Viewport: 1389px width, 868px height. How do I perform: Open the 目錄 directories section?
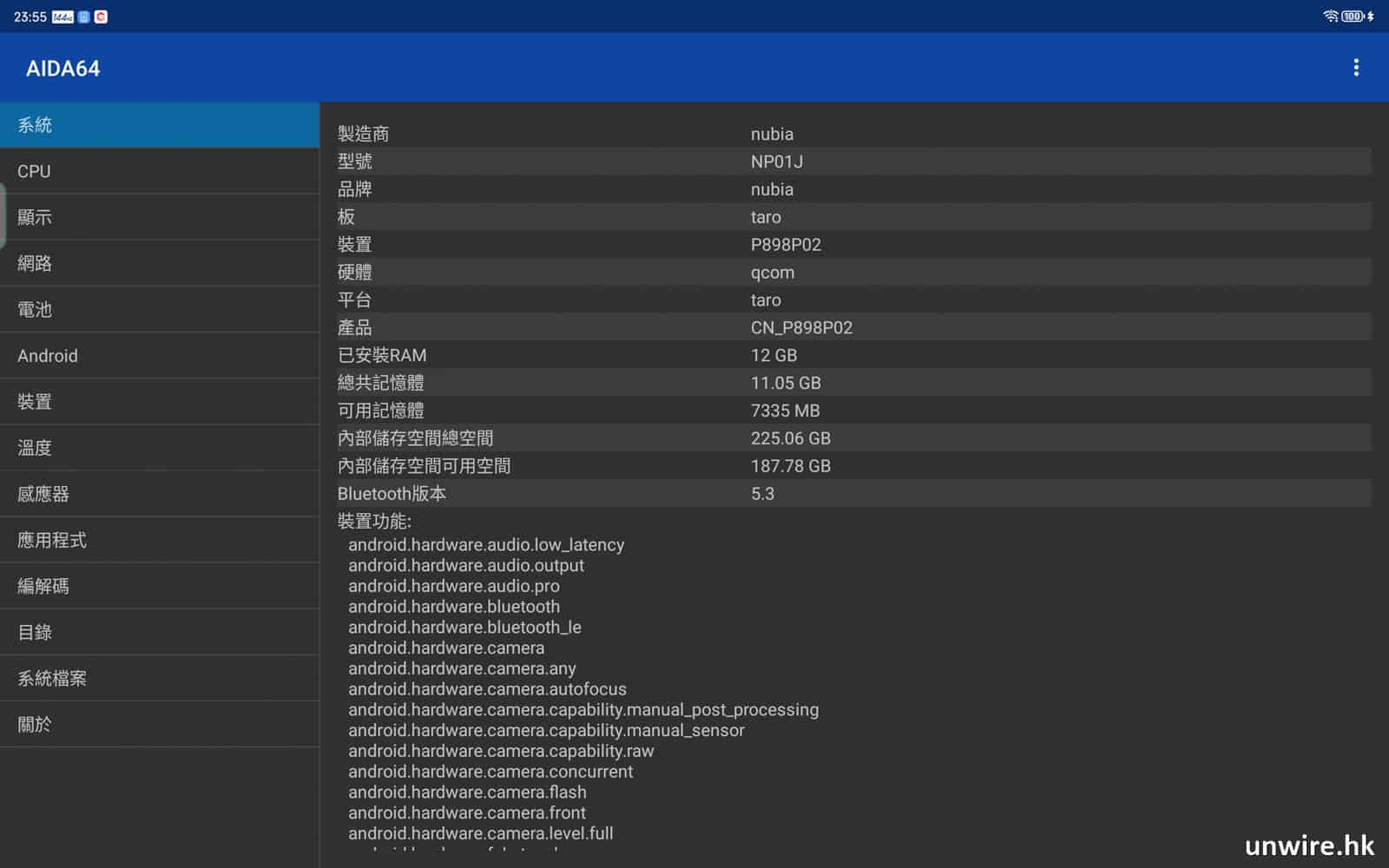coord(160,632)
